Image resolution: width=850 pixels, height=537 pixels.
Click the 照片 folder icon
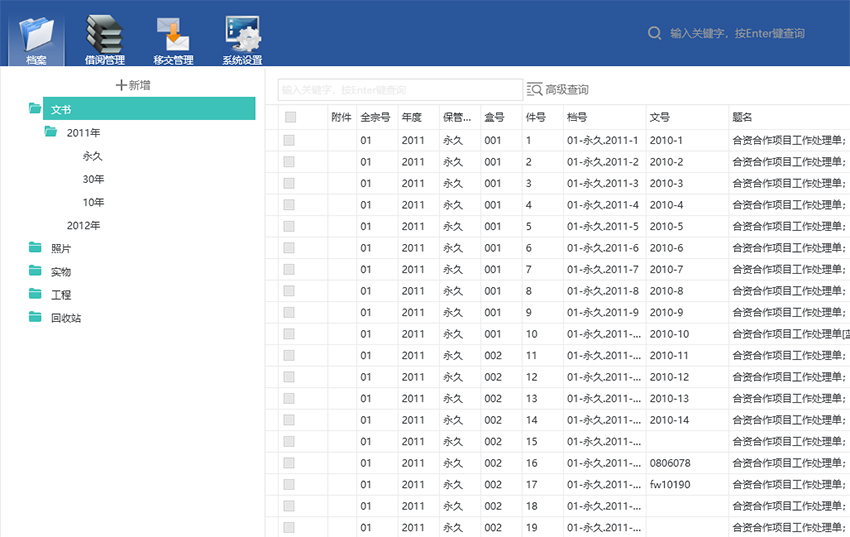coord(35,248)
